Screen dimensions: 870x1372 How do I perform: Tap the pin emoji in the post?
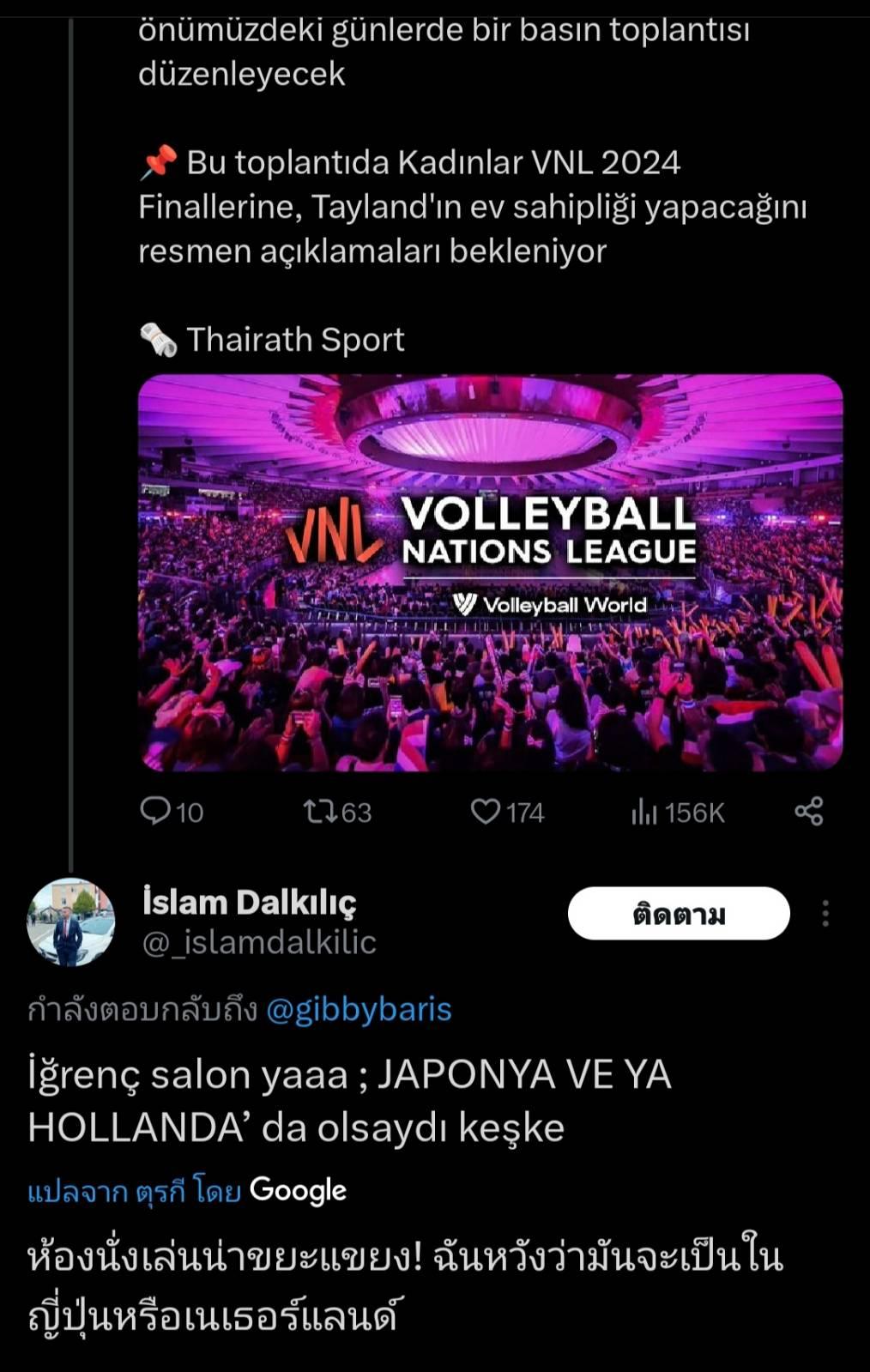(x=158, y=162)
